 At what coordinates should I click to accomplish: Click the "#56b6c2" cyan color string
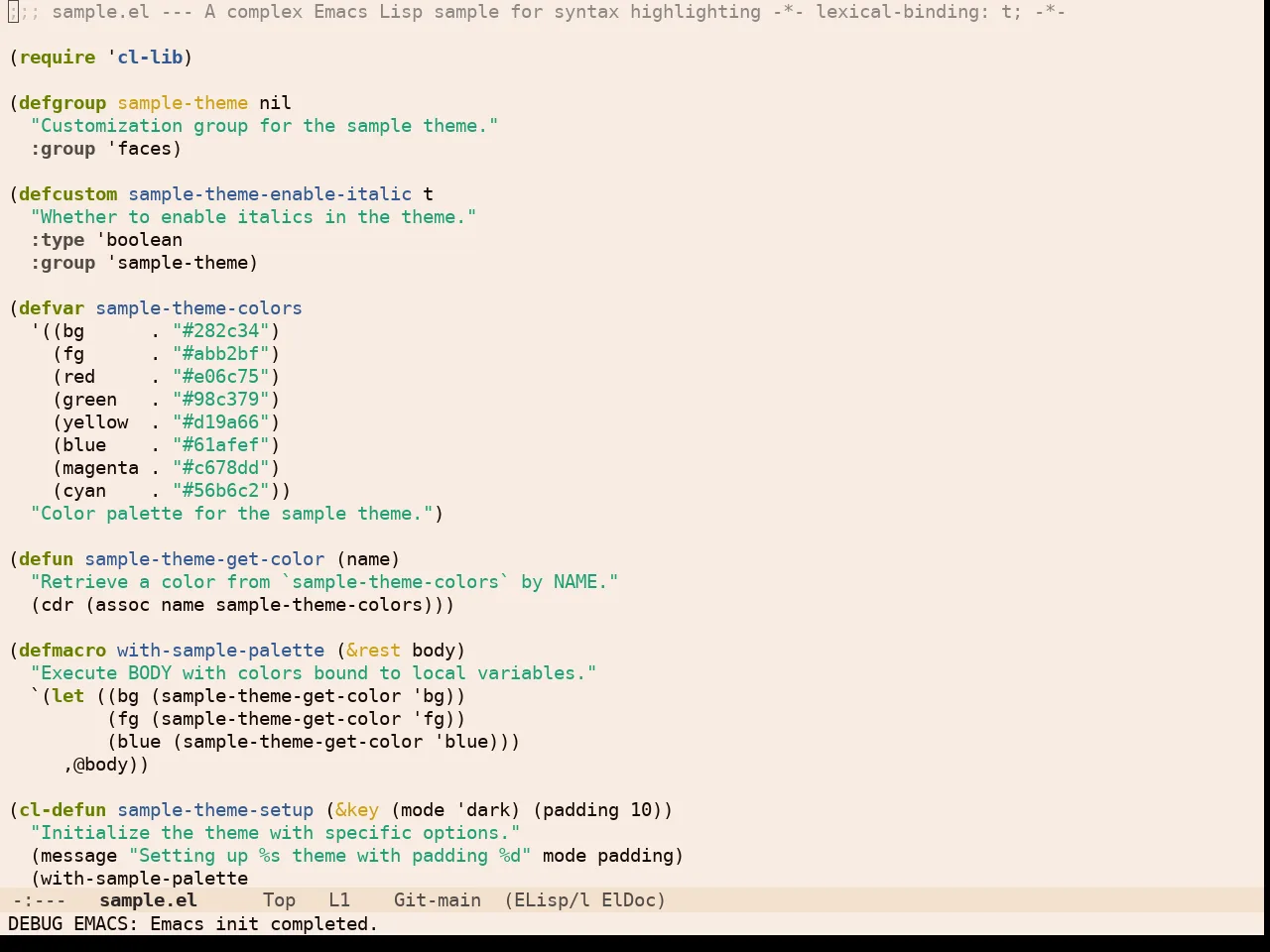[221, 491]
